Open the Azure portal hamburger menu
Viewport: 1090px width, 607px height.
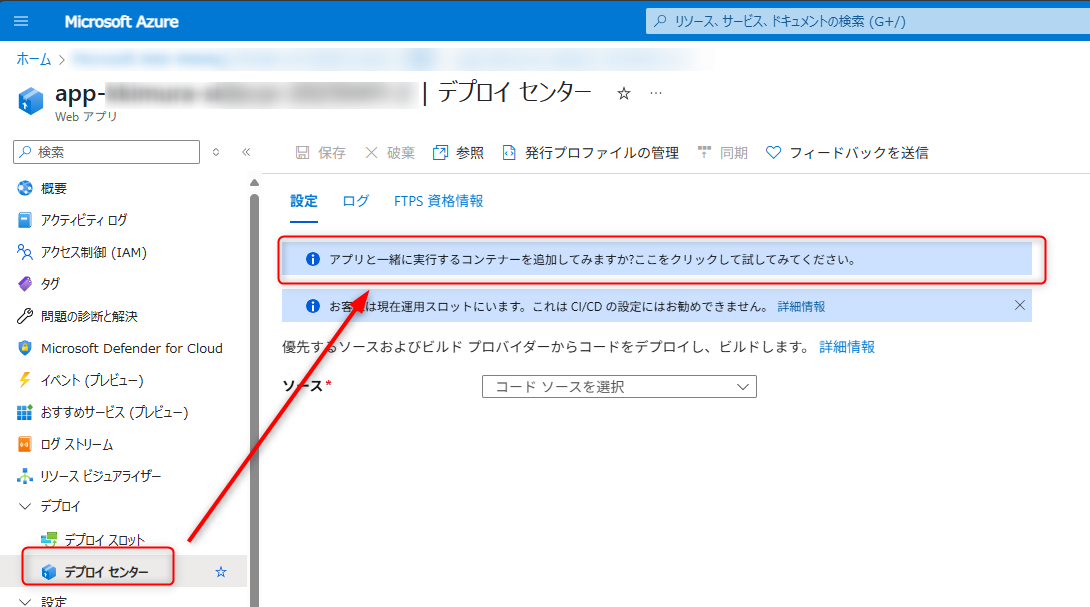[21, 21]
